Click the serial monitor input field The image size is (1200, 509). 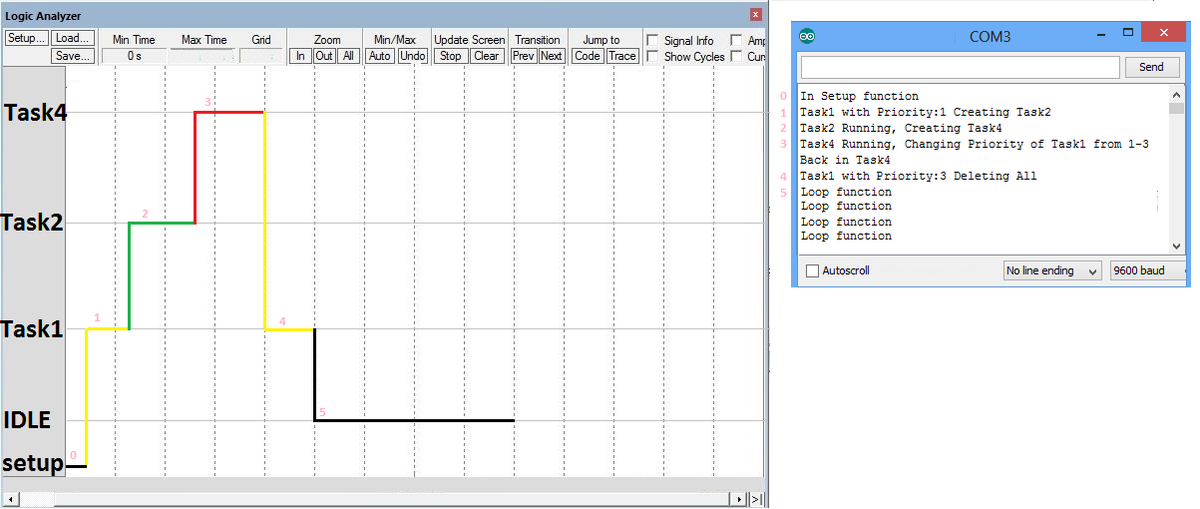960,67
